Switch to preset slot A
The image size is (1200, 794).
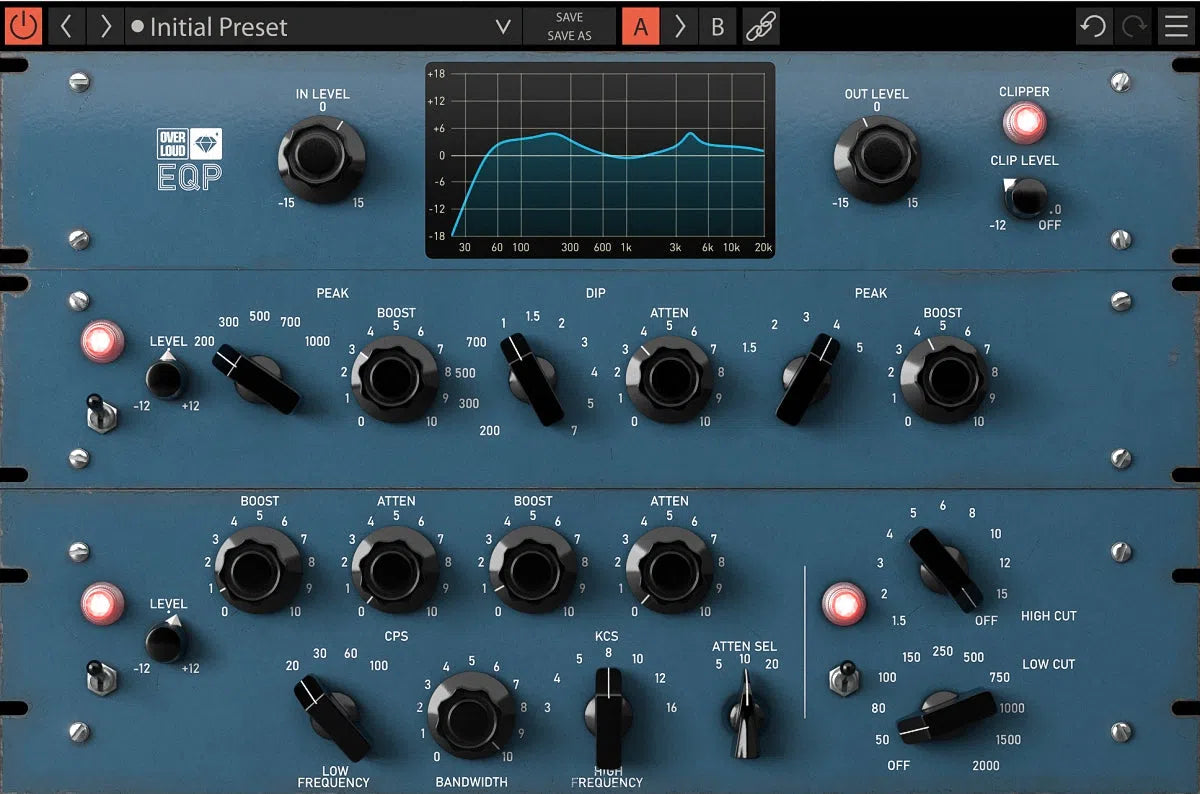click(641, 26)
